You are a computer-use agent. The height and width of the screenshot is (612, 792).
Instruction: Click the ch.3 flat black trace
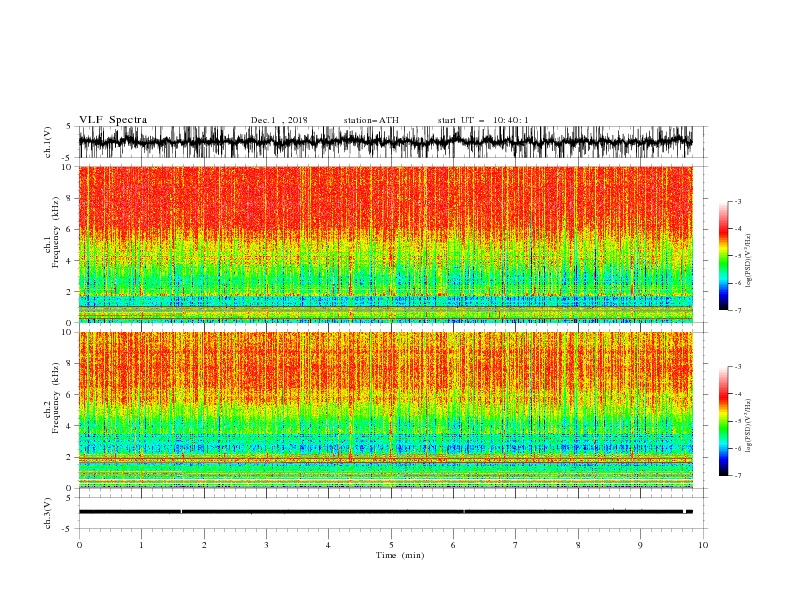pyautogui.click(x=386, y=512)
